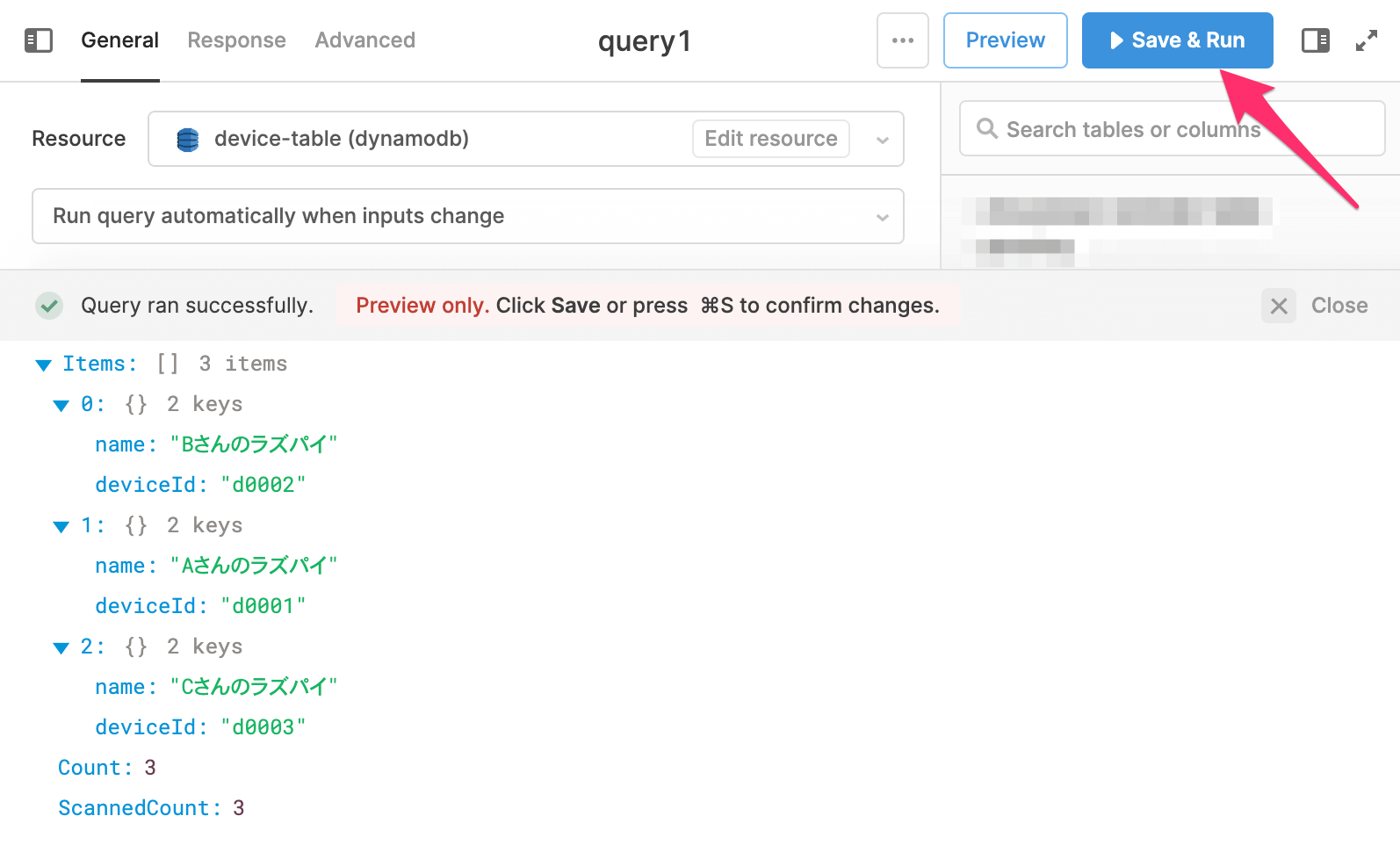Dismiss the notification with X icon

pos(1279,306)
